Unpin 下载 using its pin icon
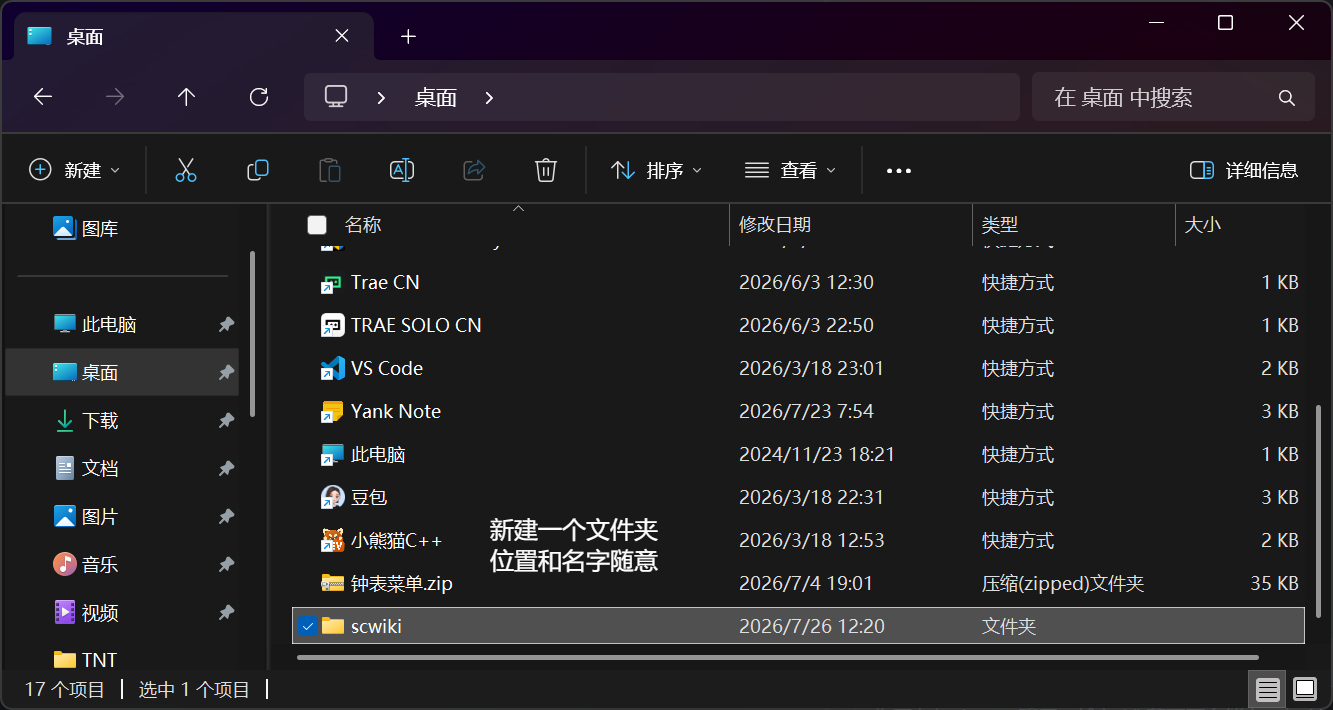 click(226, 421)
